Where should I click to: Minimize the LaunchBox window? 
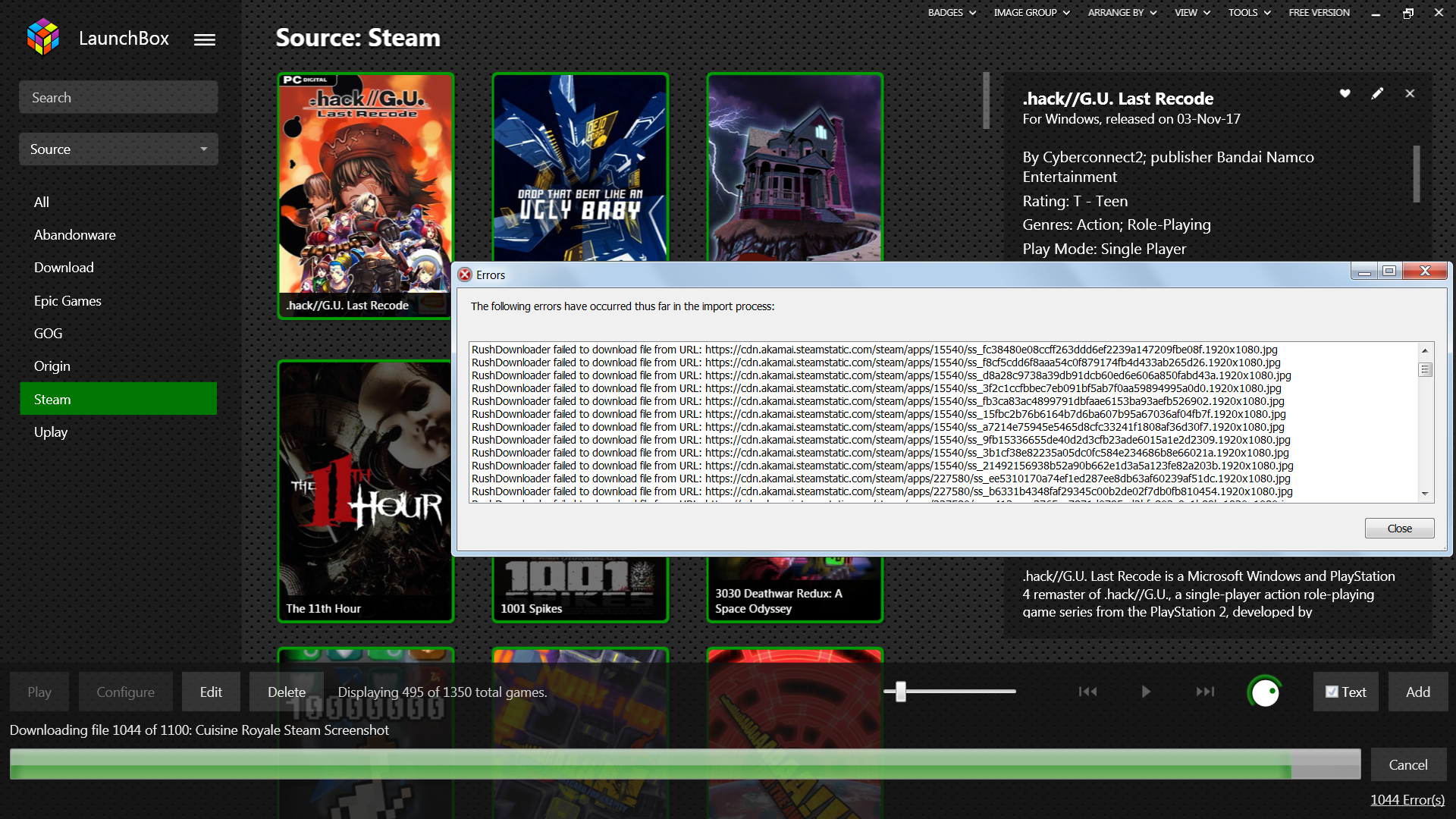coord(1376,13)
